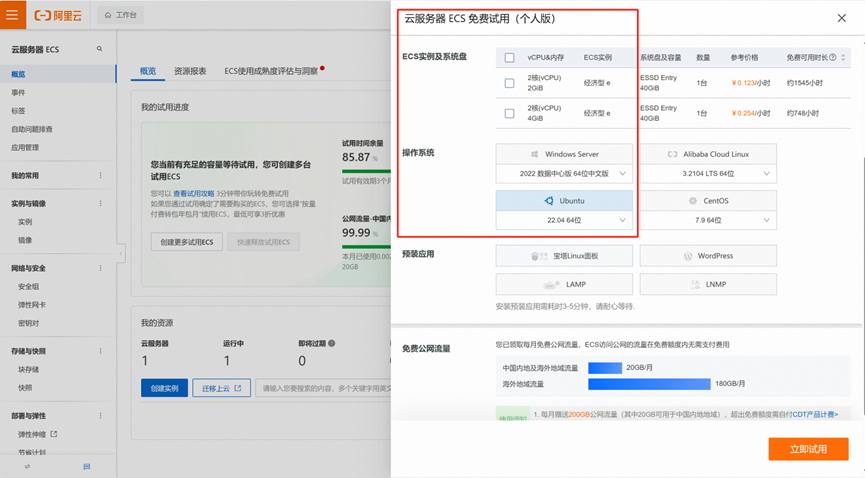Viewport: 865px width, 478px height.
Task: Switch to the 资源报表 tab
Action: click(x=190, y=71)
